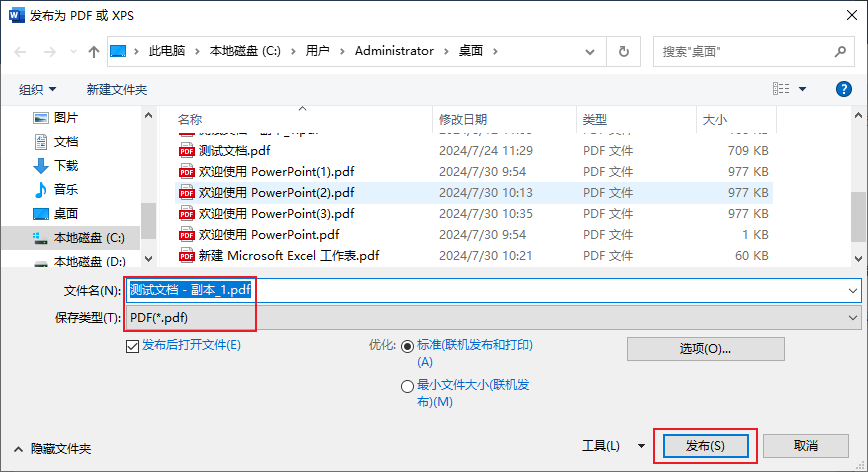Open the 组织 menu
This screenshot has width=868, height=472.
tap(37, 89)
